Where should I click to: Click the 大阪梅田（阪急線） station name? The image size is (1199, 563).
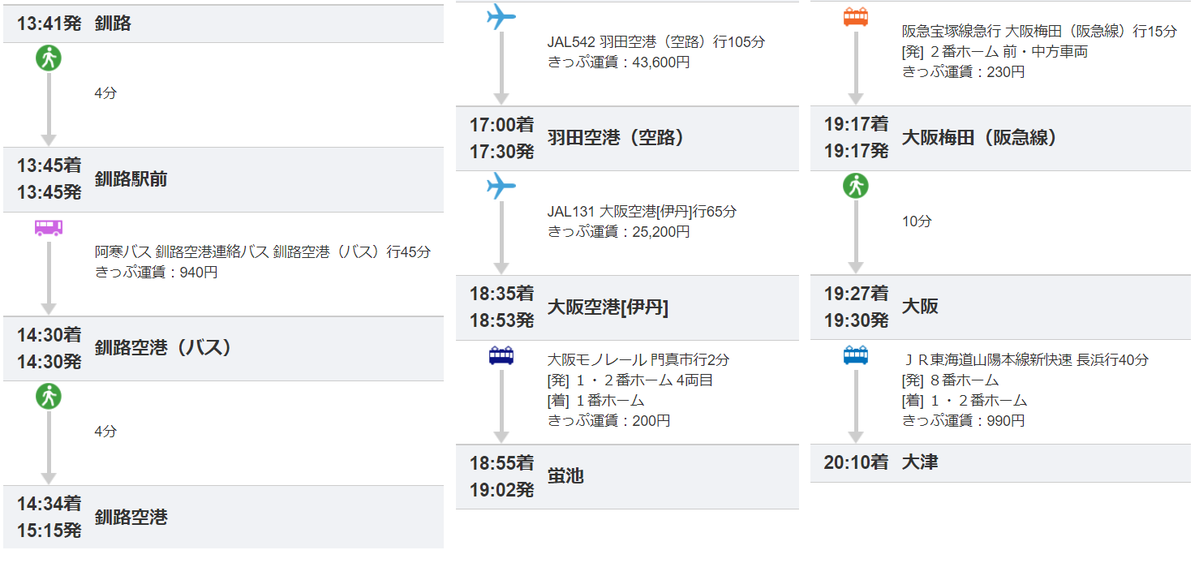[x=980, y=138]
